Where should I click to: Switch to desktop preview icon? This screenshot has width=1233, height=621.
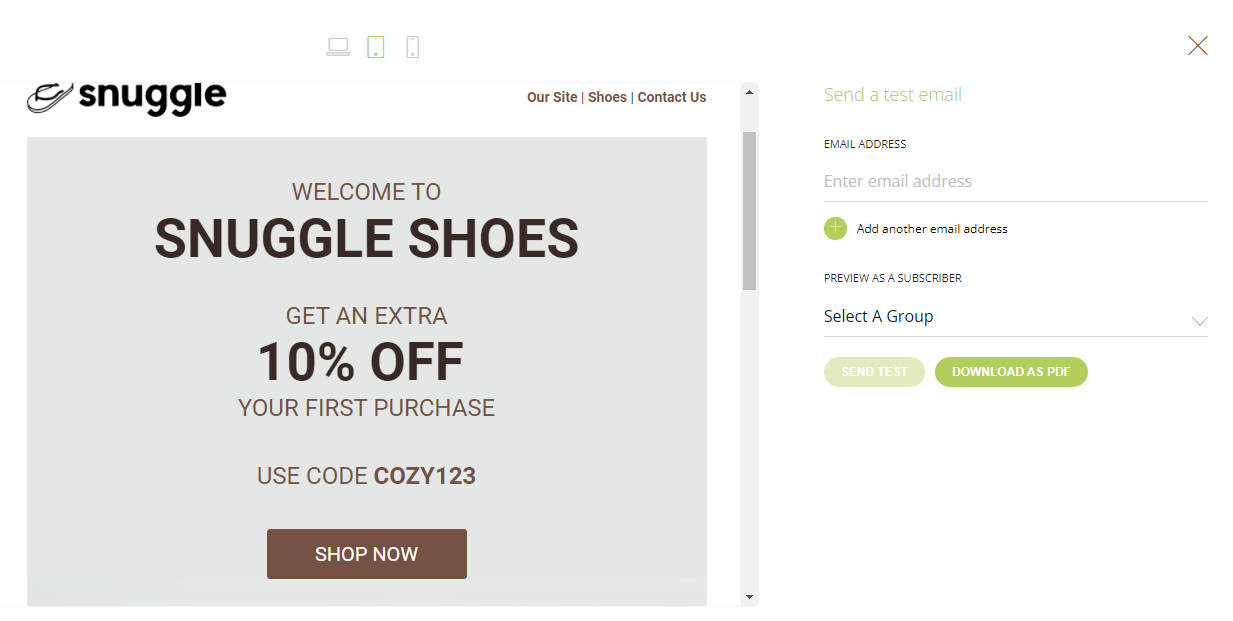338,46
